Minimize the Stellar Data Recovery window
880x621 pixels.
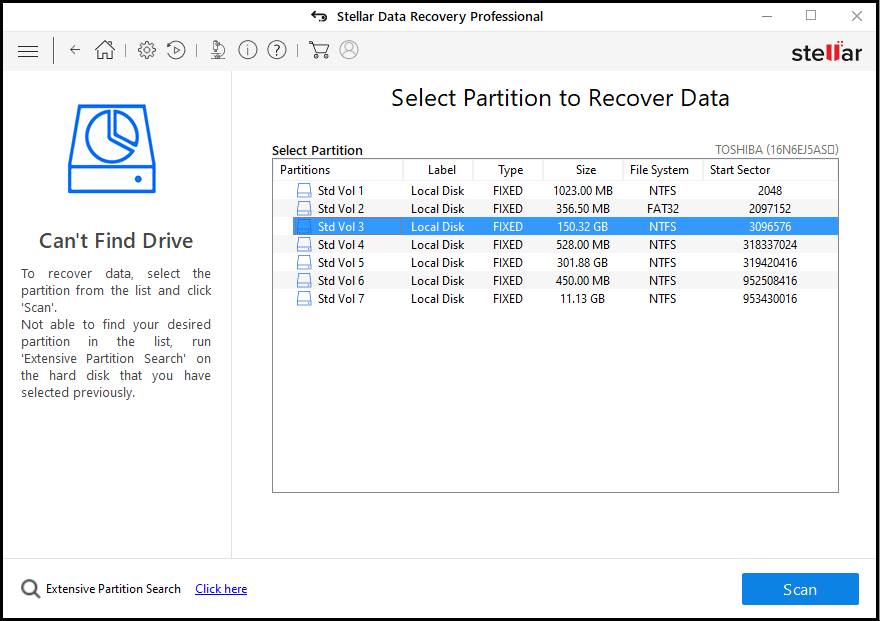tap(767, 16)
